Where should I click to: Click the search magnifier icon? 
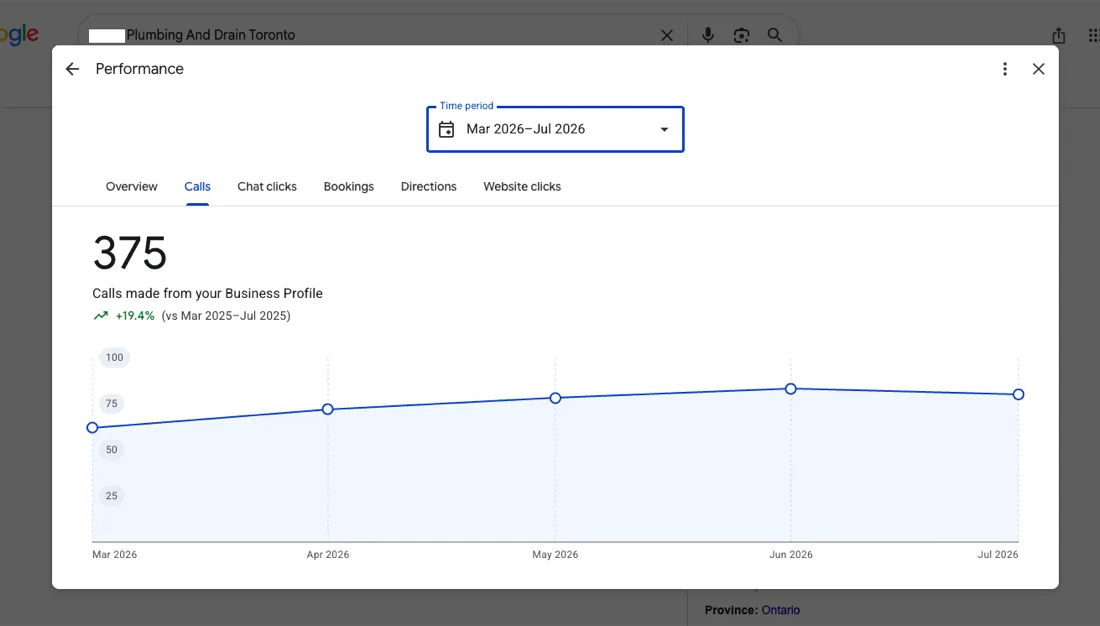pos(774,35)
